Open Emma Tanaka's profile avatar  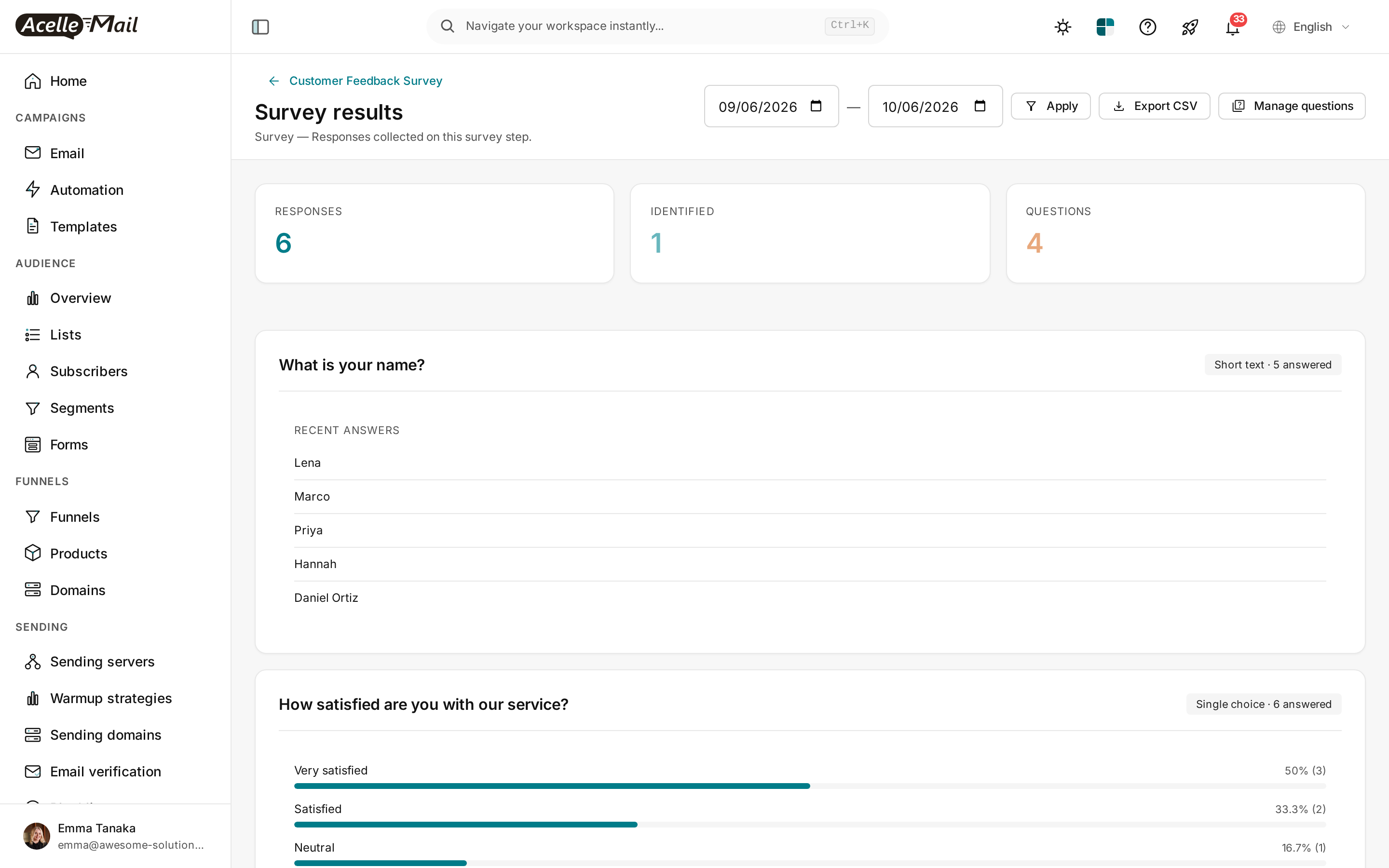click(x=36, y=836)
